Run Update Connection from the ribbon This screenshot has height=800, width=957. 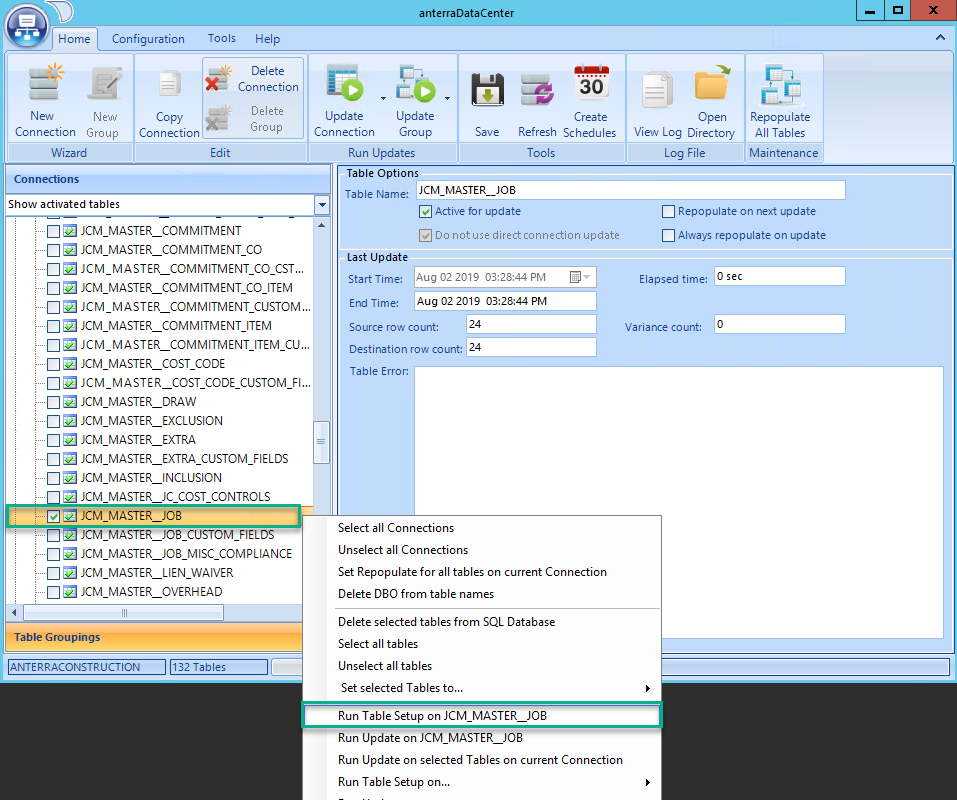(x=344, y=99)
